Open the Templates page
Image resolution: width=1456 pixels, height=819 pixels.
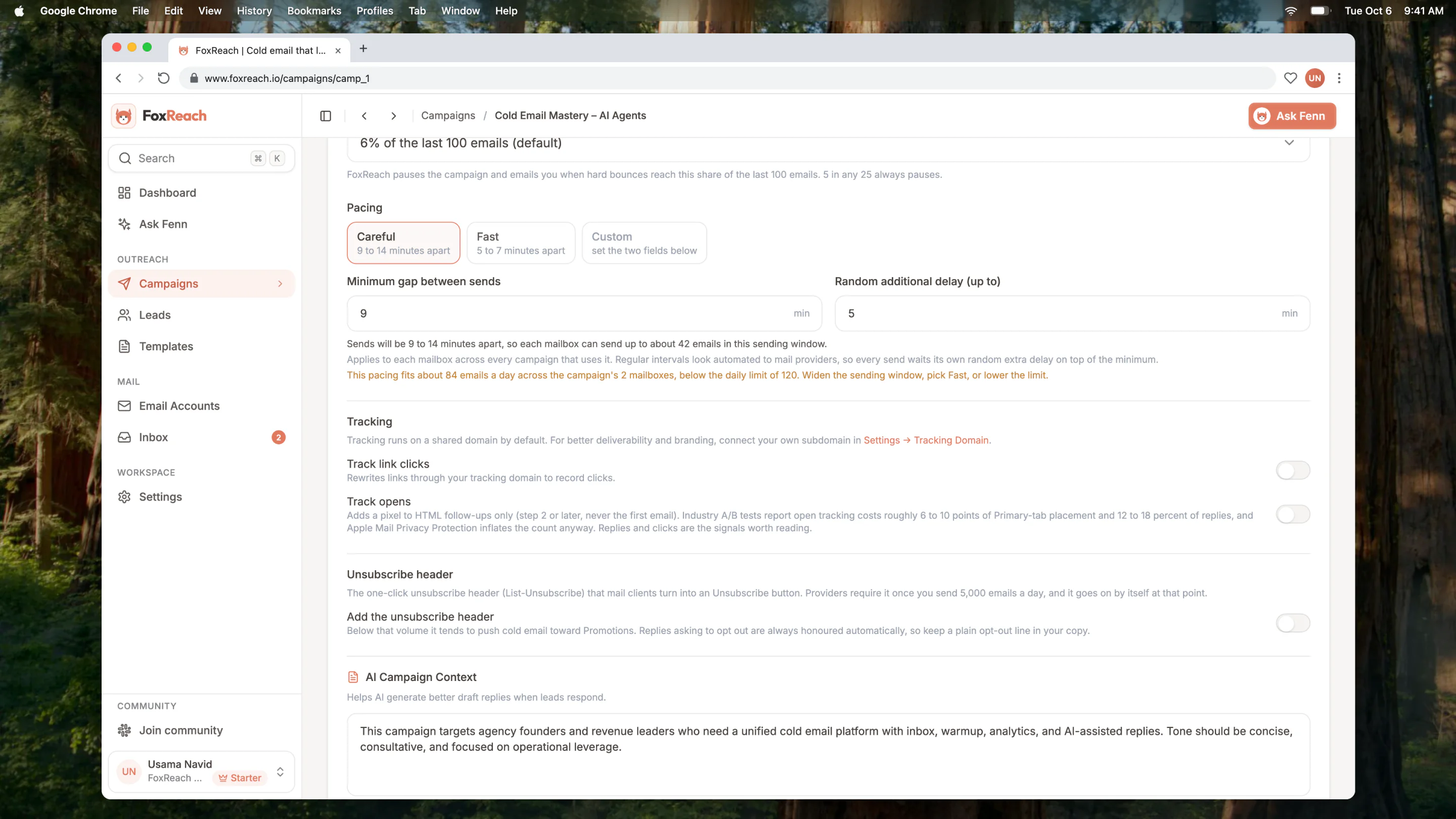tap(201, 346)
